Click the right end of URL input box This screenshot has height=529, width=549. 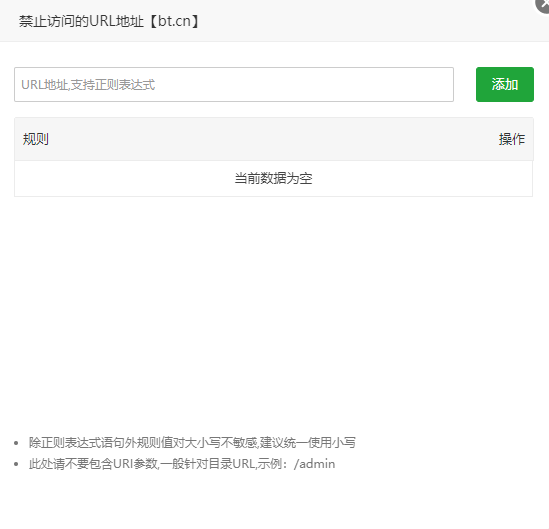click(445, 84)
